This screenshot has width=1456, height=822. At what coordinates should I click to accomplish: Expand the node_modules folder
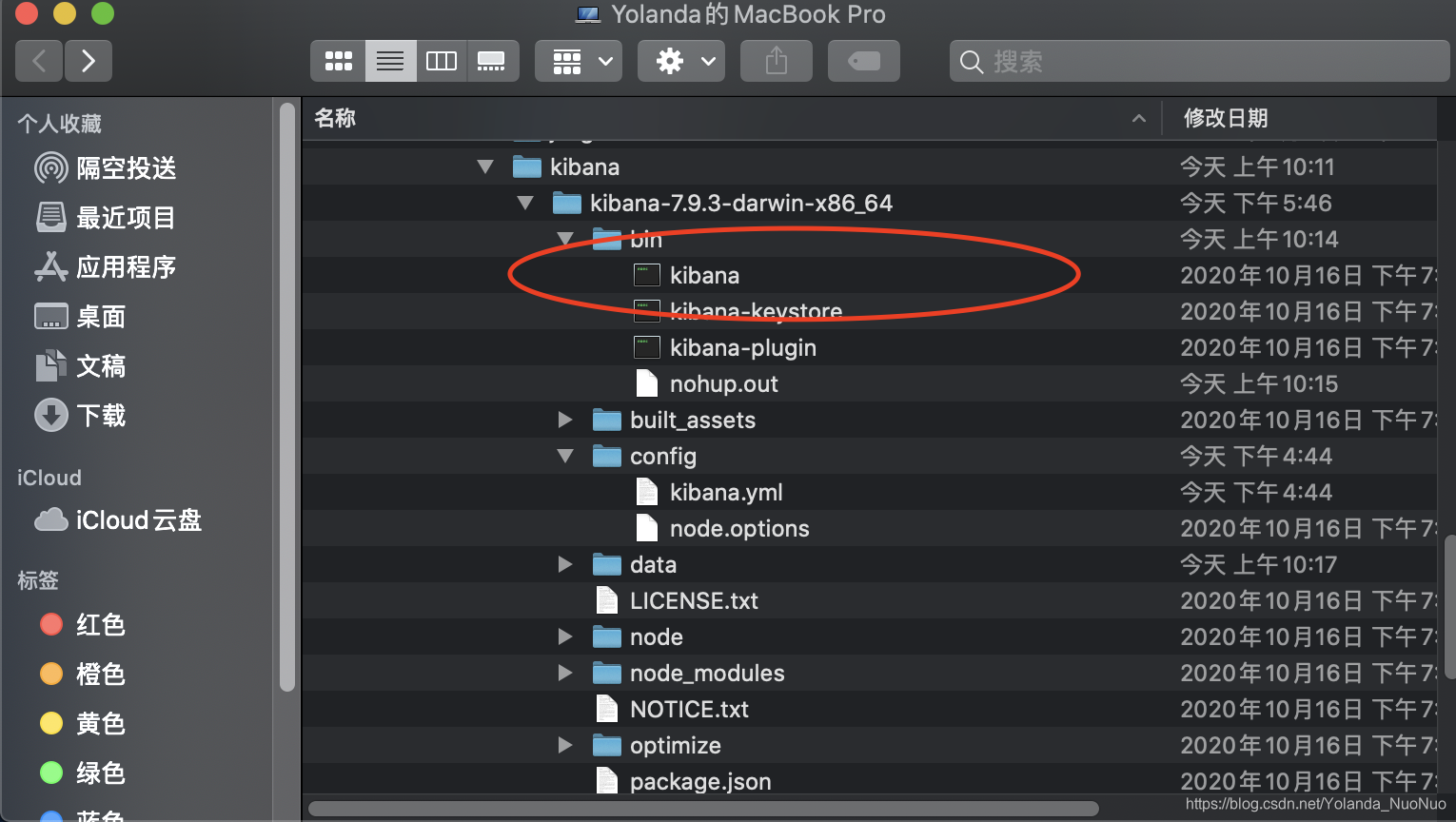click(565, 674)
